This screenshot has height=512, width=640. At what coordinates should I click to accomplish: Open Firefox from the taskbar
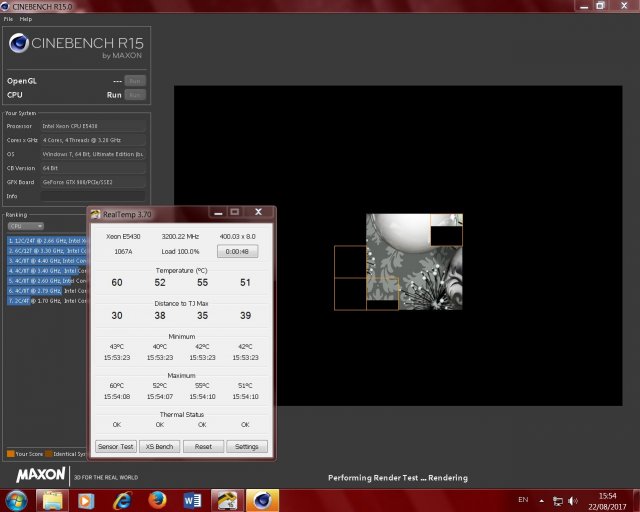point(157,499)
